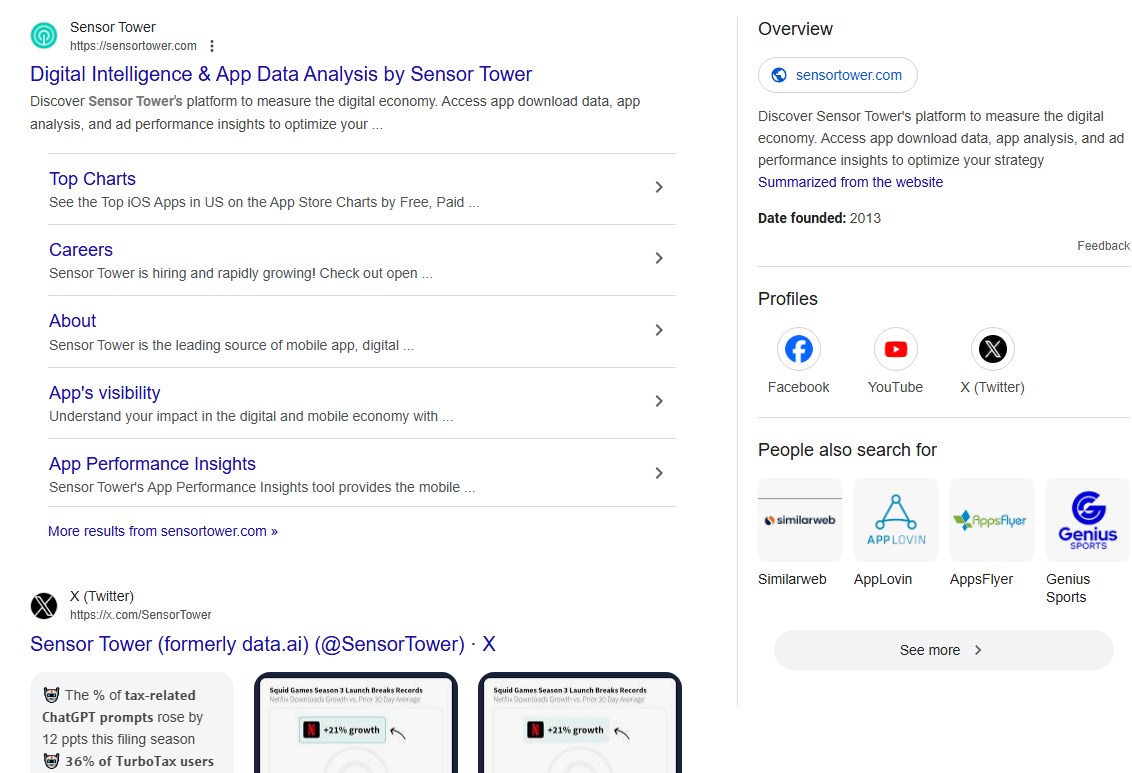Click the YouTube profile label
This screenshot has height=773, width=1132.
(x=895, y=387)
